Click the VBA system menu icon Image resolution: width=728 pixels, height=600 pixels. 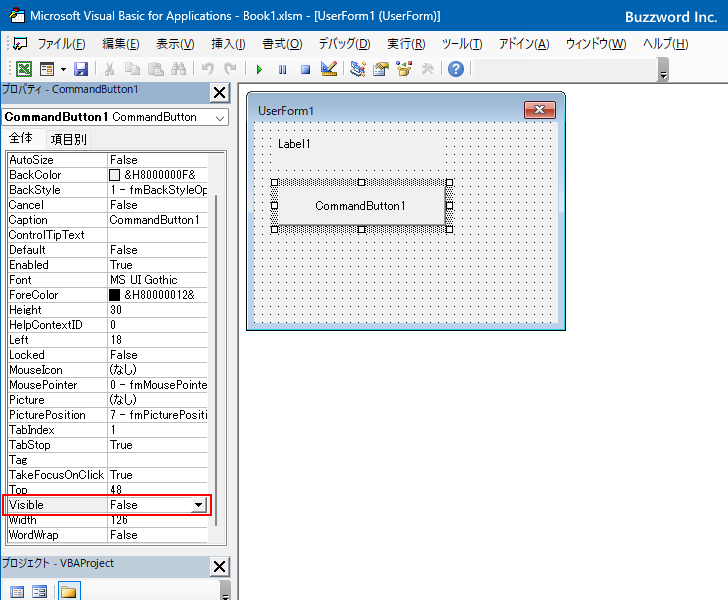click(20, 44)
